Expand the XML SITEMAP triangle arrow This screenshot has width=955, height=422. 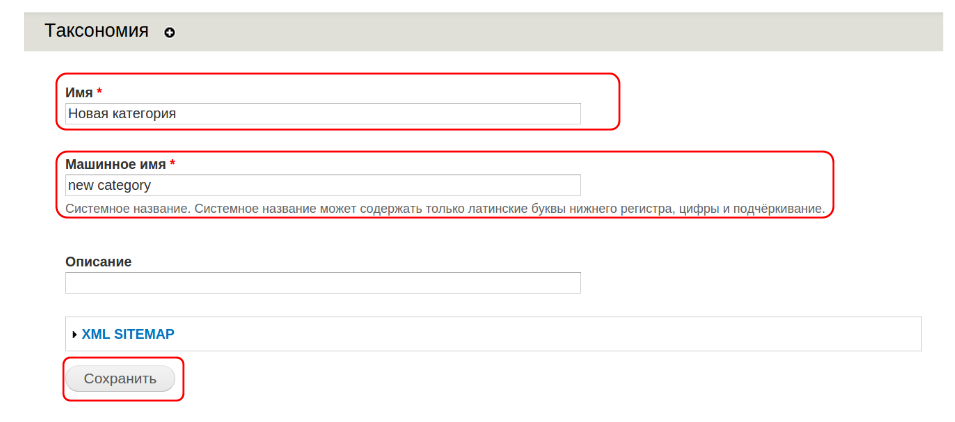[x=75, y=334]
